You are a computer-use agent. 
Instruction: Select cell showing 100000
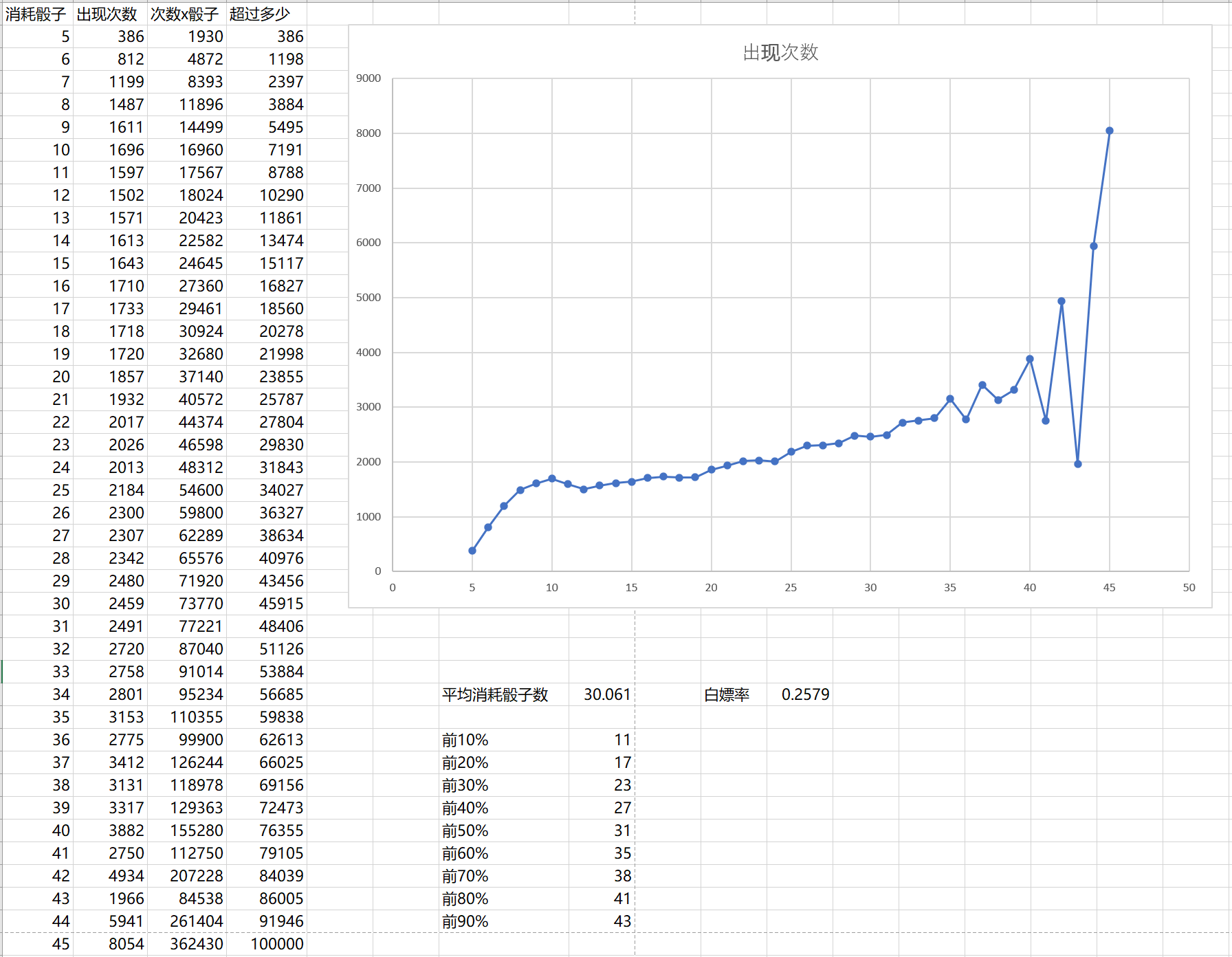266,944
